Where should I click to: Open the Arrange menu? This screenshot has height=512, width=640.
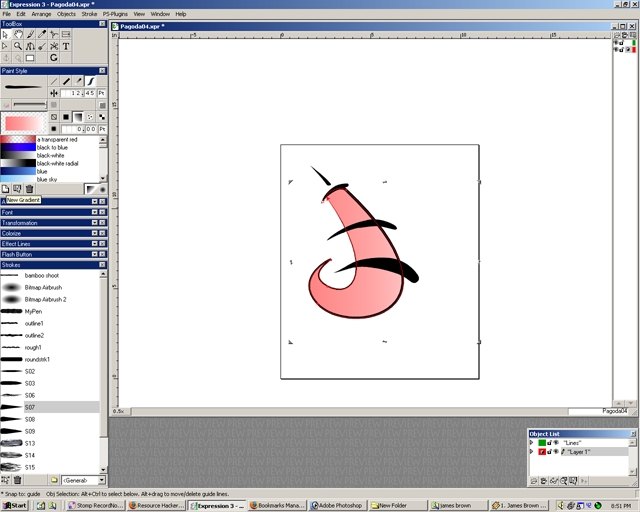41,14
